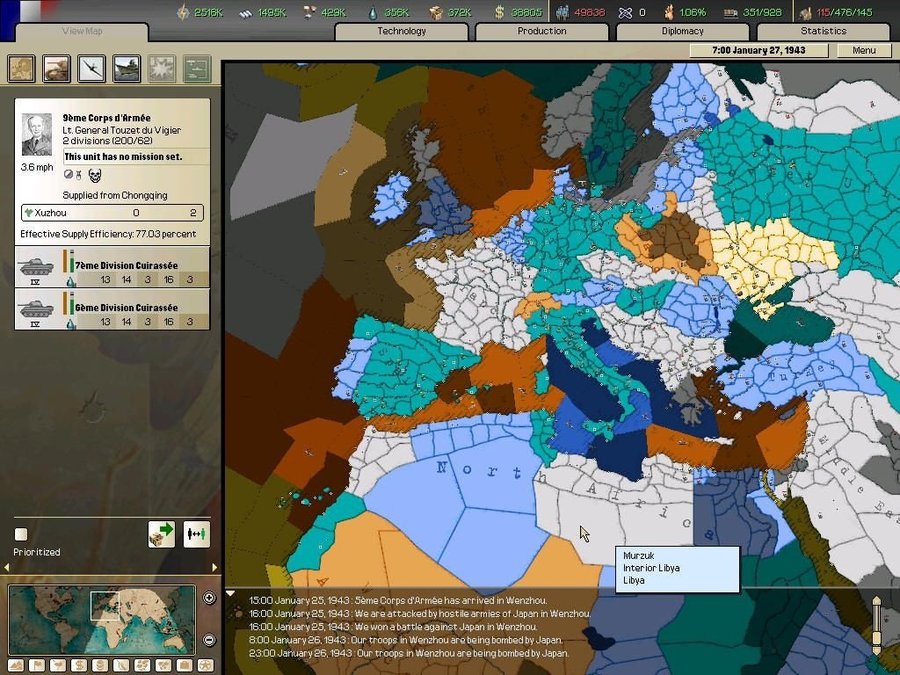The height and width of the screenshot is (675, 900).
Task: Click the Menu button
Action: [x=864, y=50]
